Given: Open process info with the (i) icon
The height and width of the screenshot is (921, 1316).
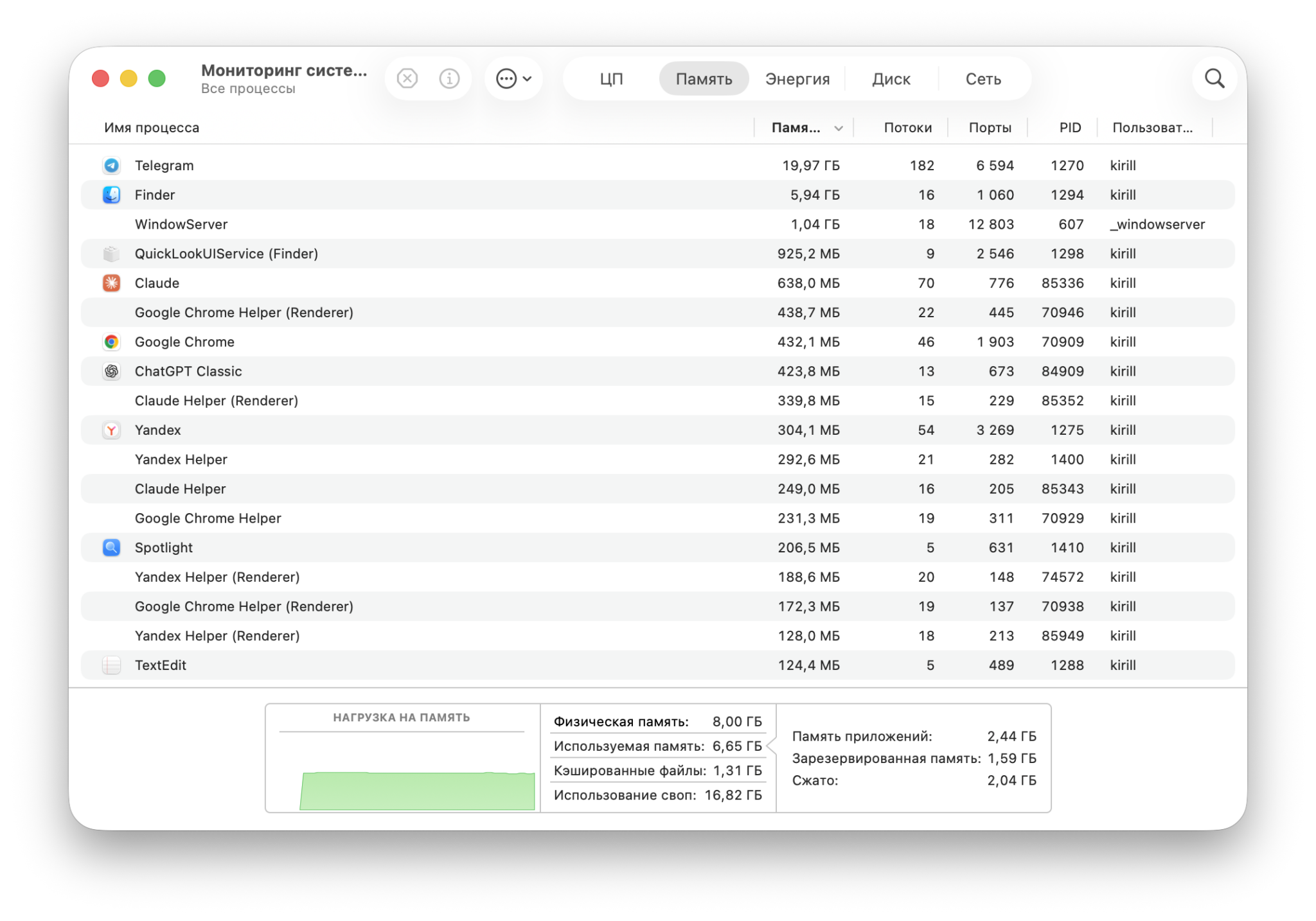Looking at the screenshot, I should (449, 78).
